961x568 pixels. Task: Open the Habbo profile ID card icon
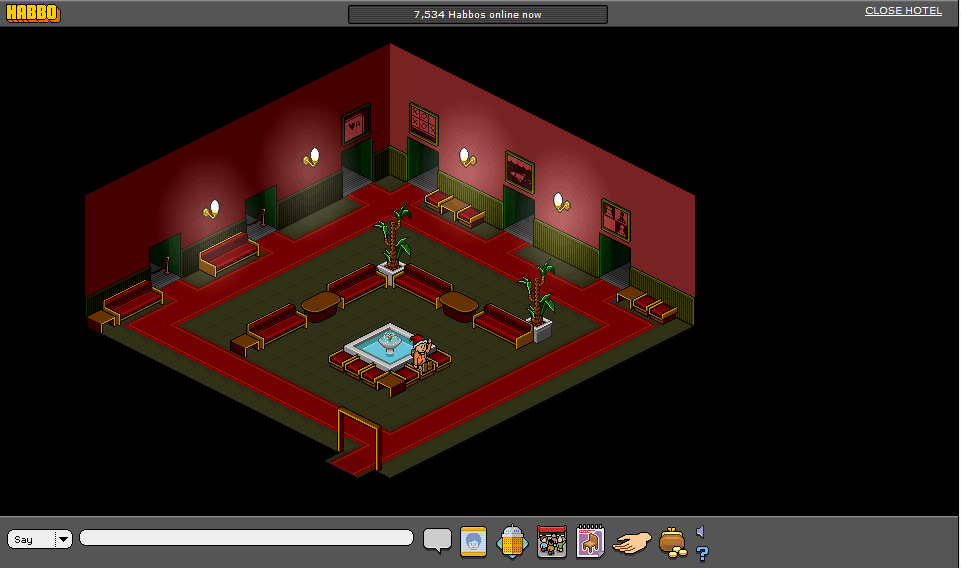(473, 542)
